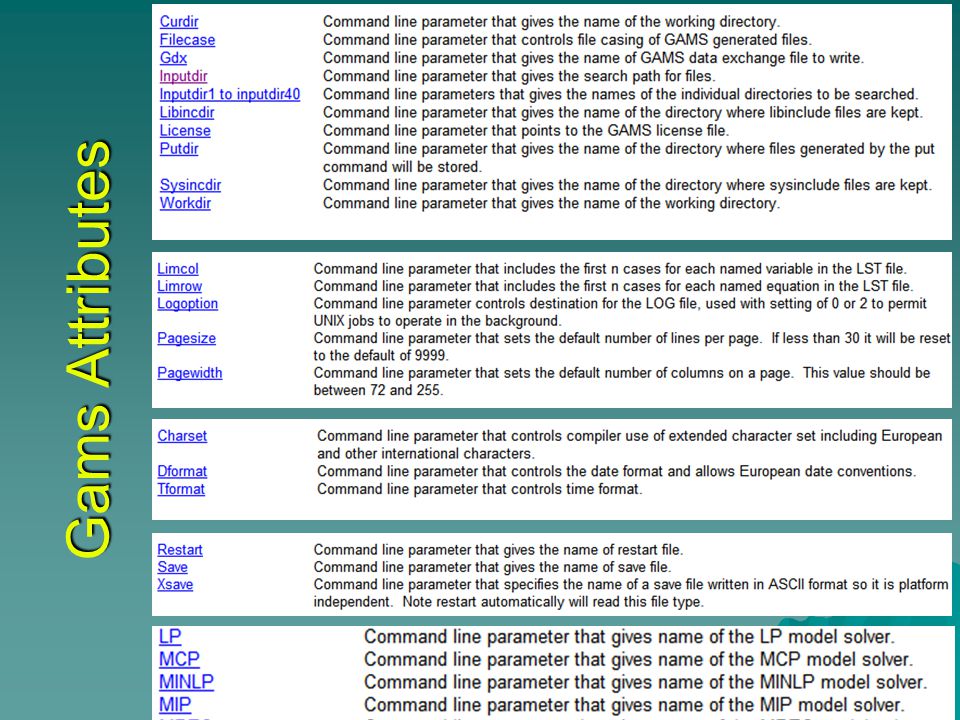Open the Logoption link
960x720 pixels.
point(187,304)
